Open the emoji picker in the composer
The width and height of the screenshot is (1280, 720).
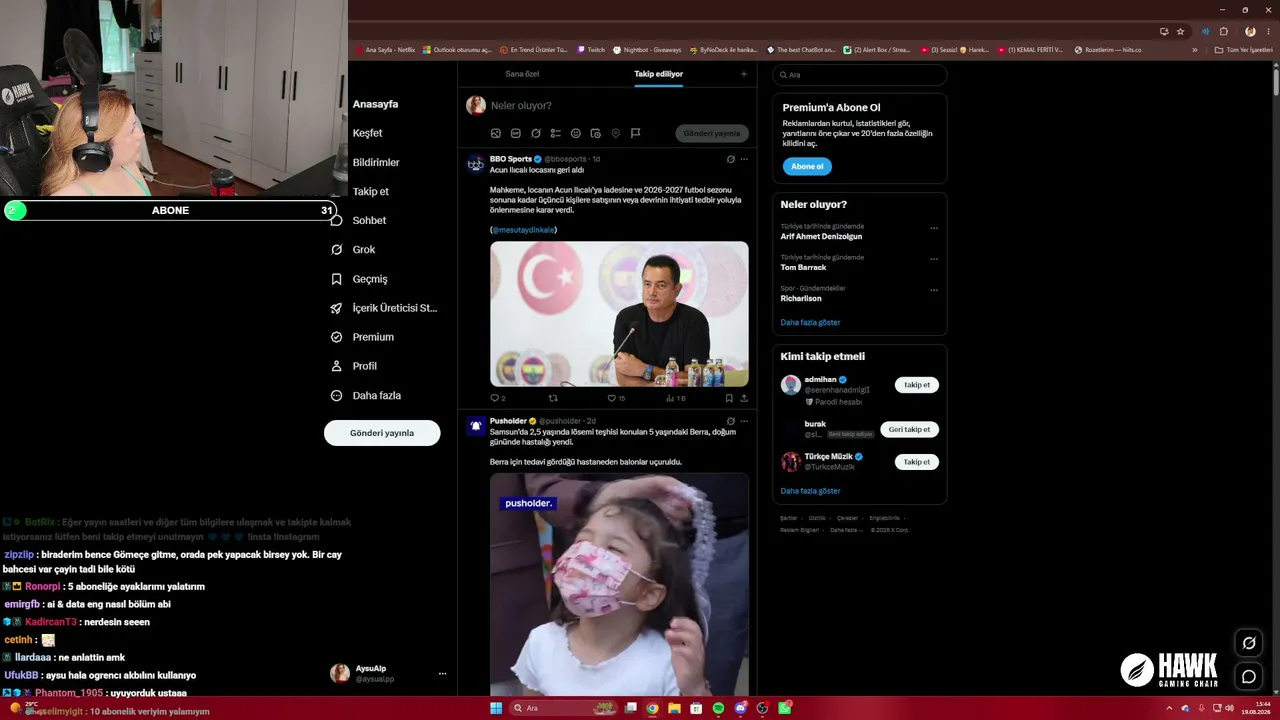(x=576, y=133)
